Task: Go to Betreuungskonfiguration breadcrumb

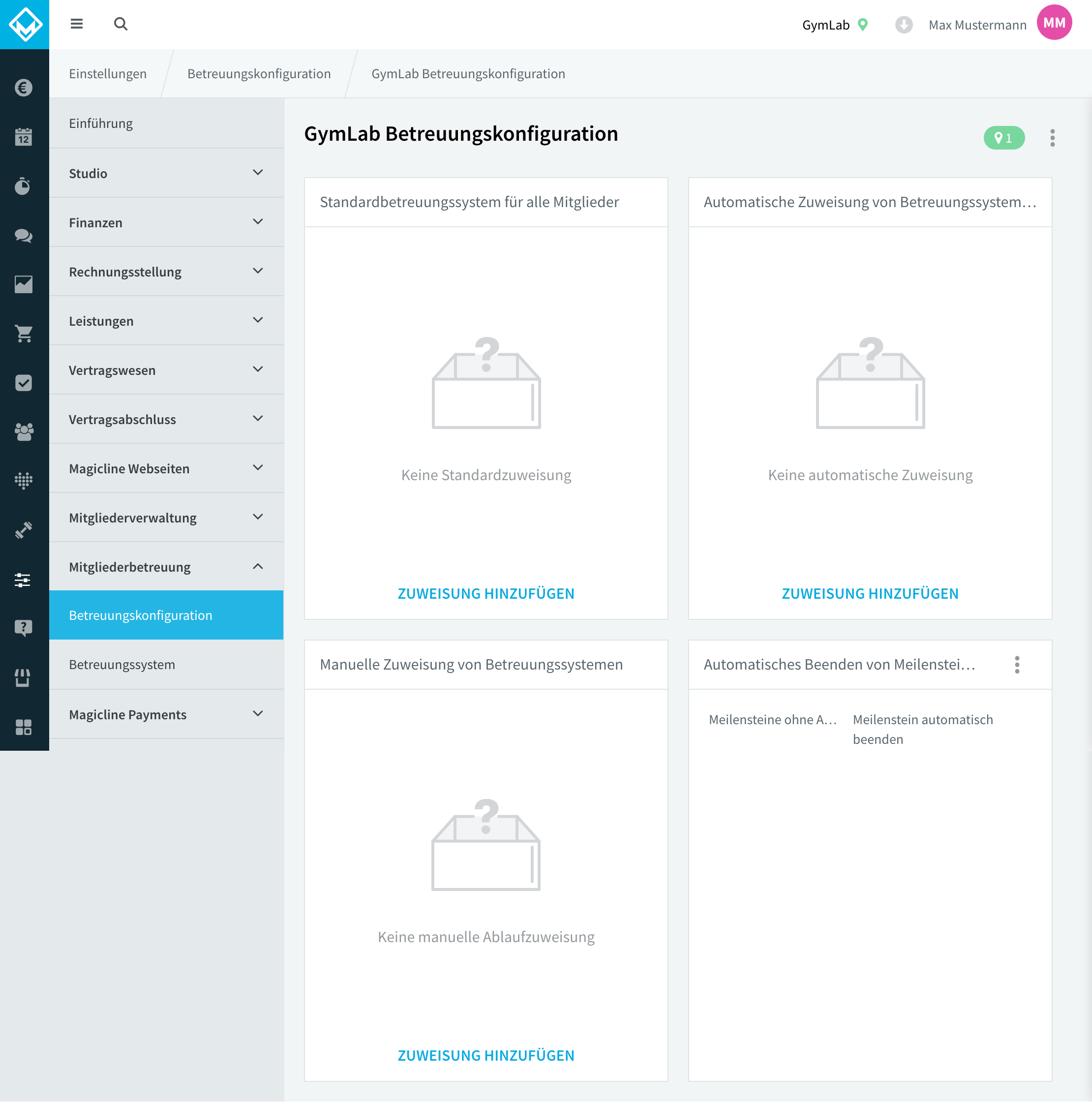Action: point(259,74)
